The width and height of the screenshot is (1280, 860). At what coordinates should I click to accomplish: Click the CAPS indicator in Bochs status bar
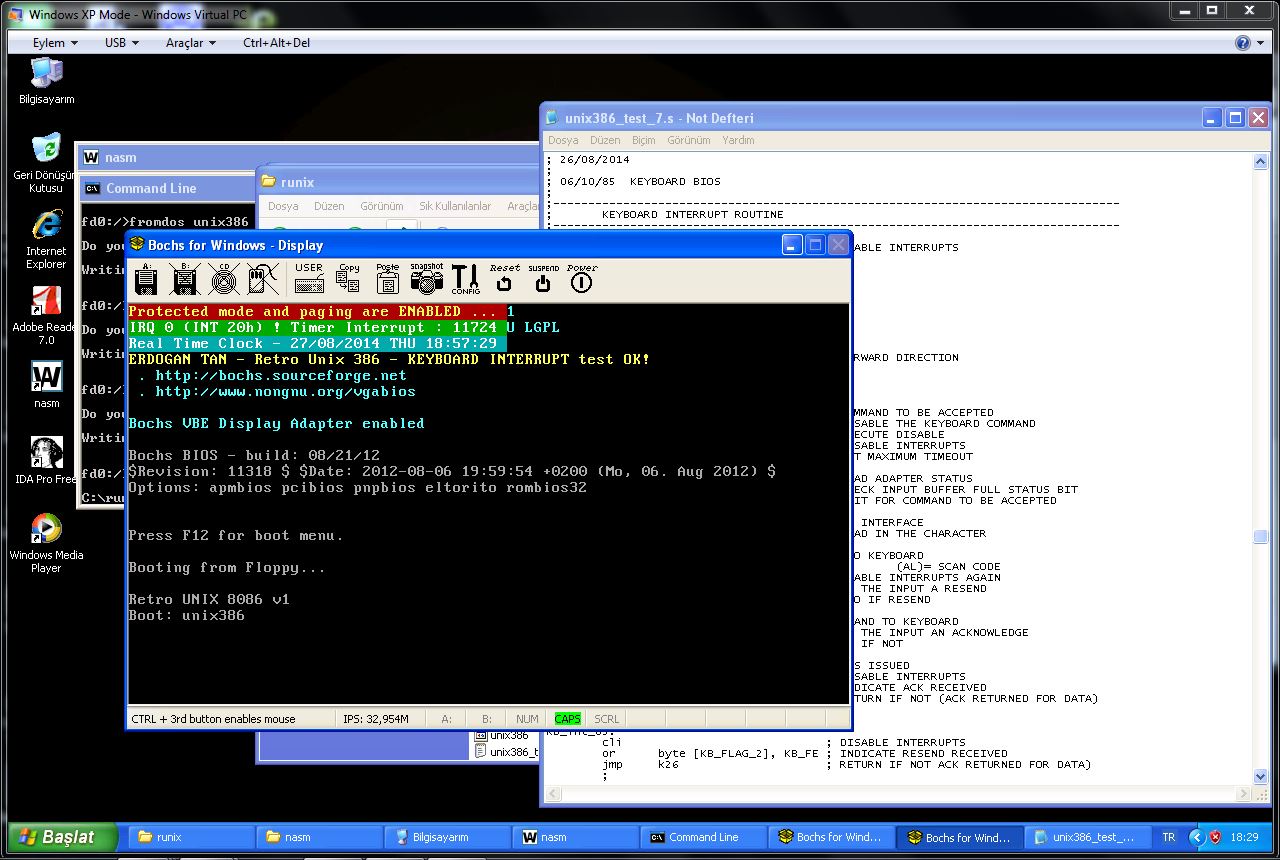click(x=567, y=719)
